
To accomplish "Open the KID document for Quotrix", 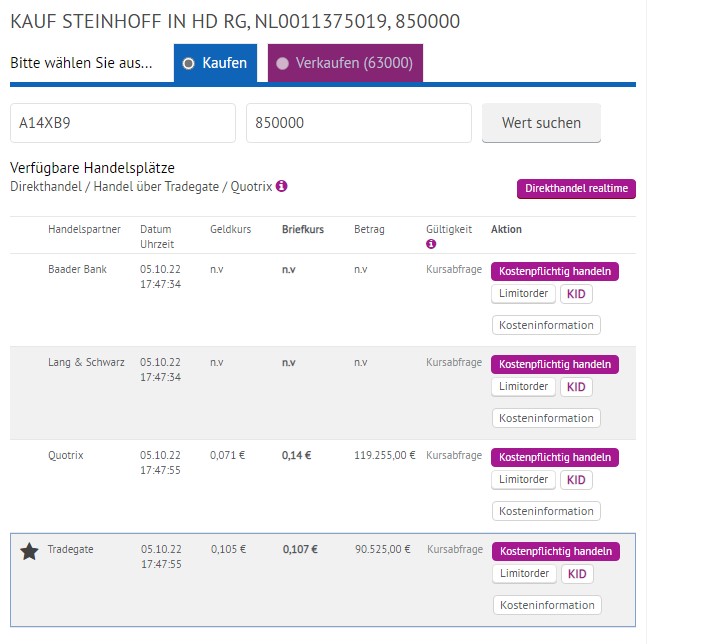I will pyautogui.click(x=575, y=480).
